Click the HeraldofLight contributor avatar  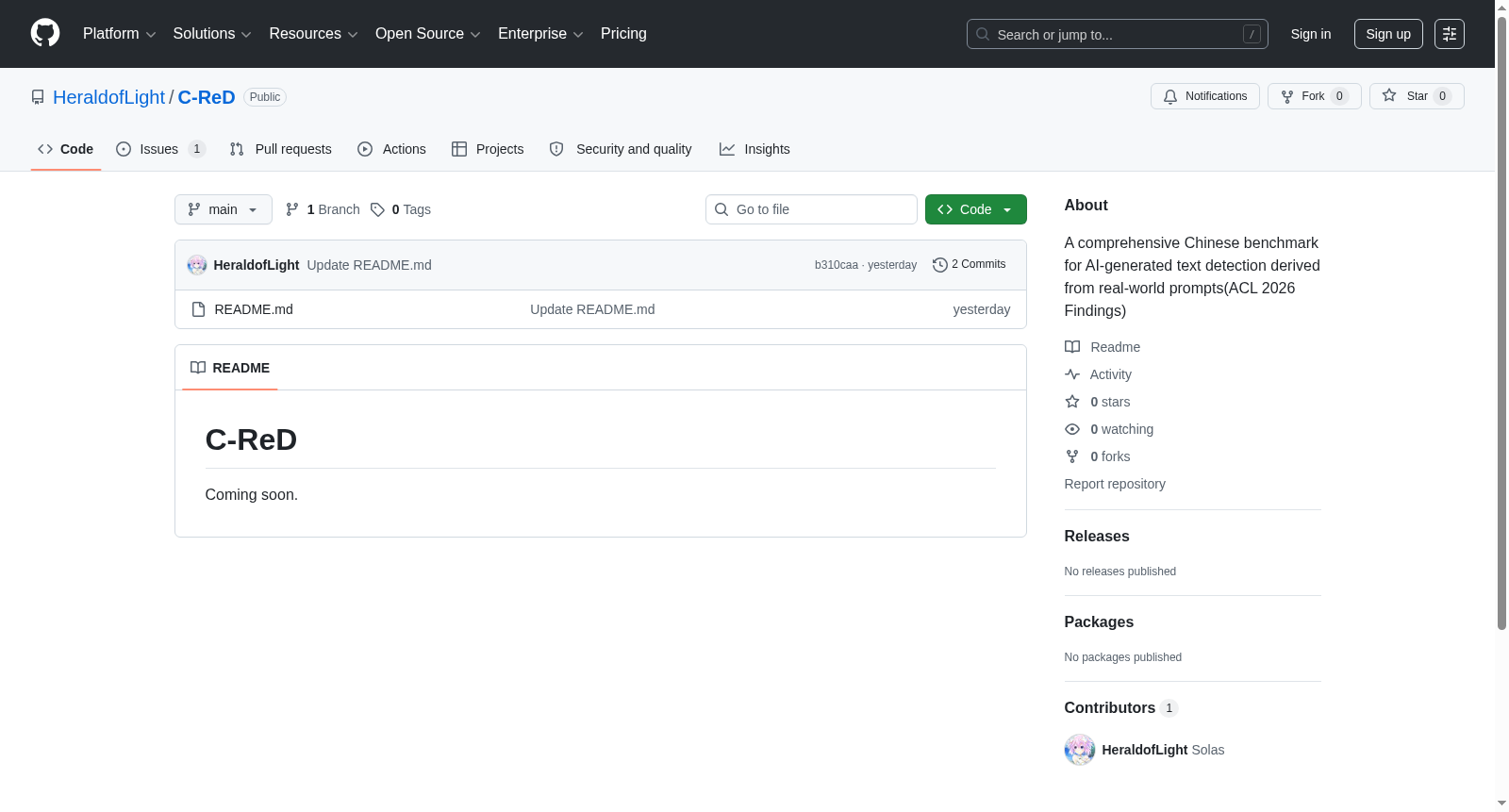[x=1080, y=750]
